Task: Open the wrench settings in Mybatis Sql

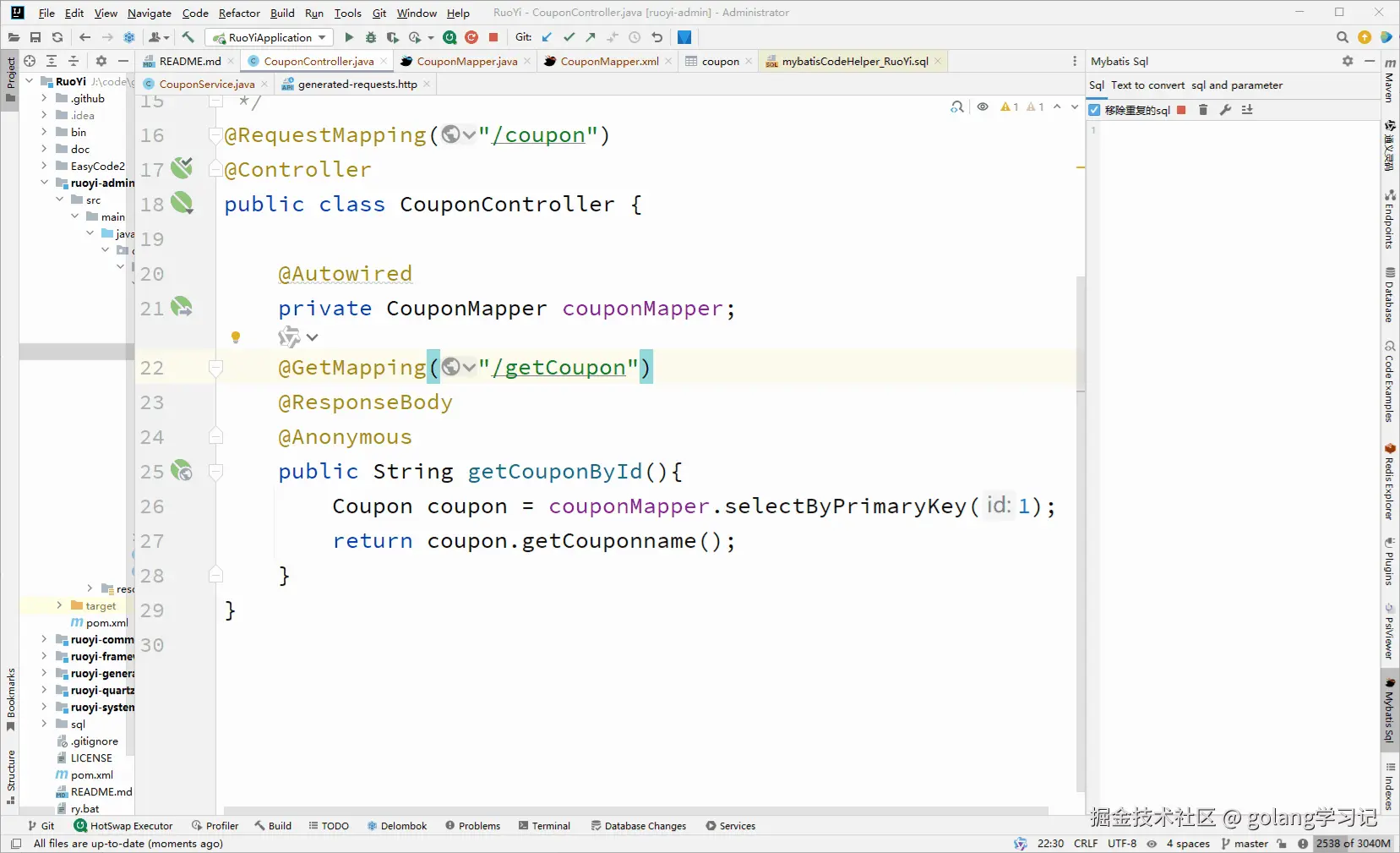Action: [x=1225, y=110]
